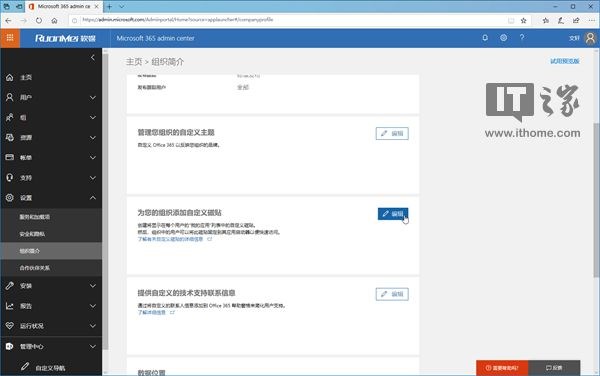Click the orange 需要帮助 button

click(x=502, y=368)
